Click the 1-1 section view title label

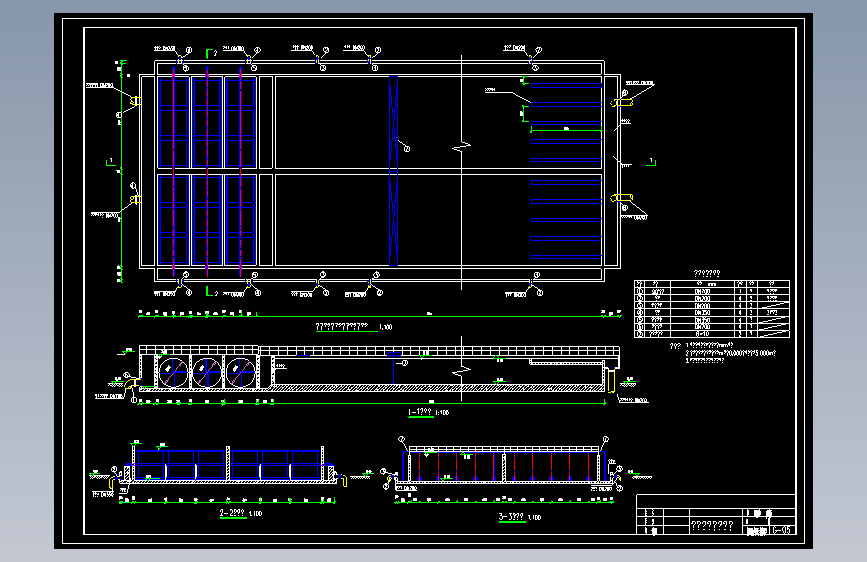point(420,412)
